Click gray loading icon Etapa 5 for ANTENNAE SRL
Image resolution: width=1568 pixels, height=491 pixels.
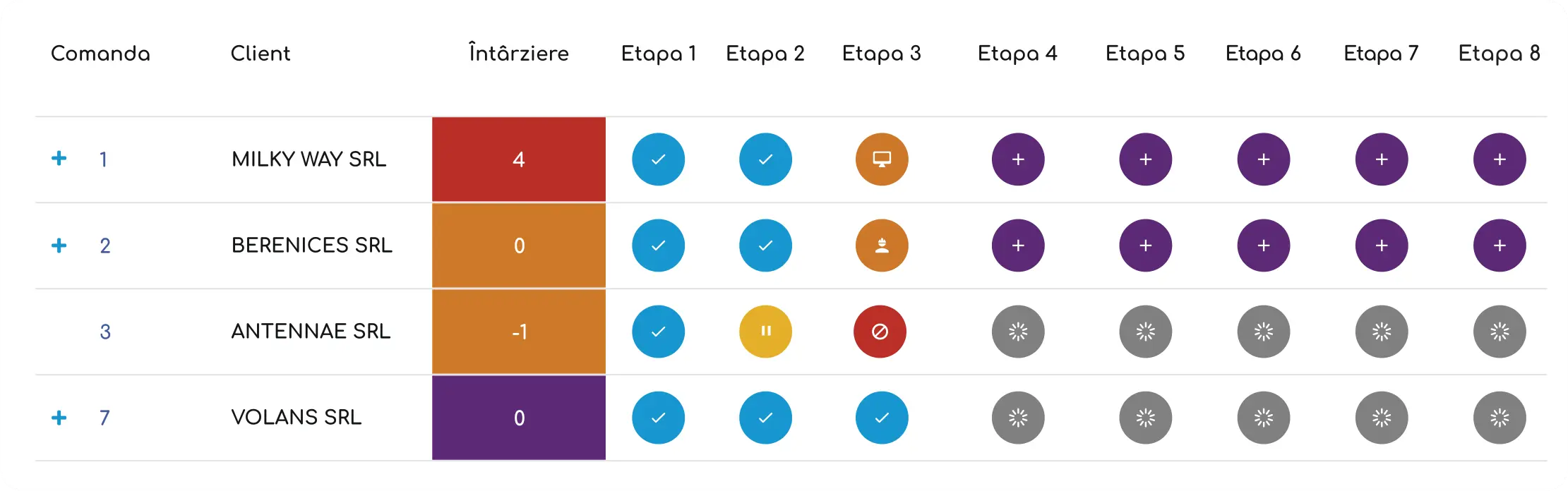pos(1145,332)
